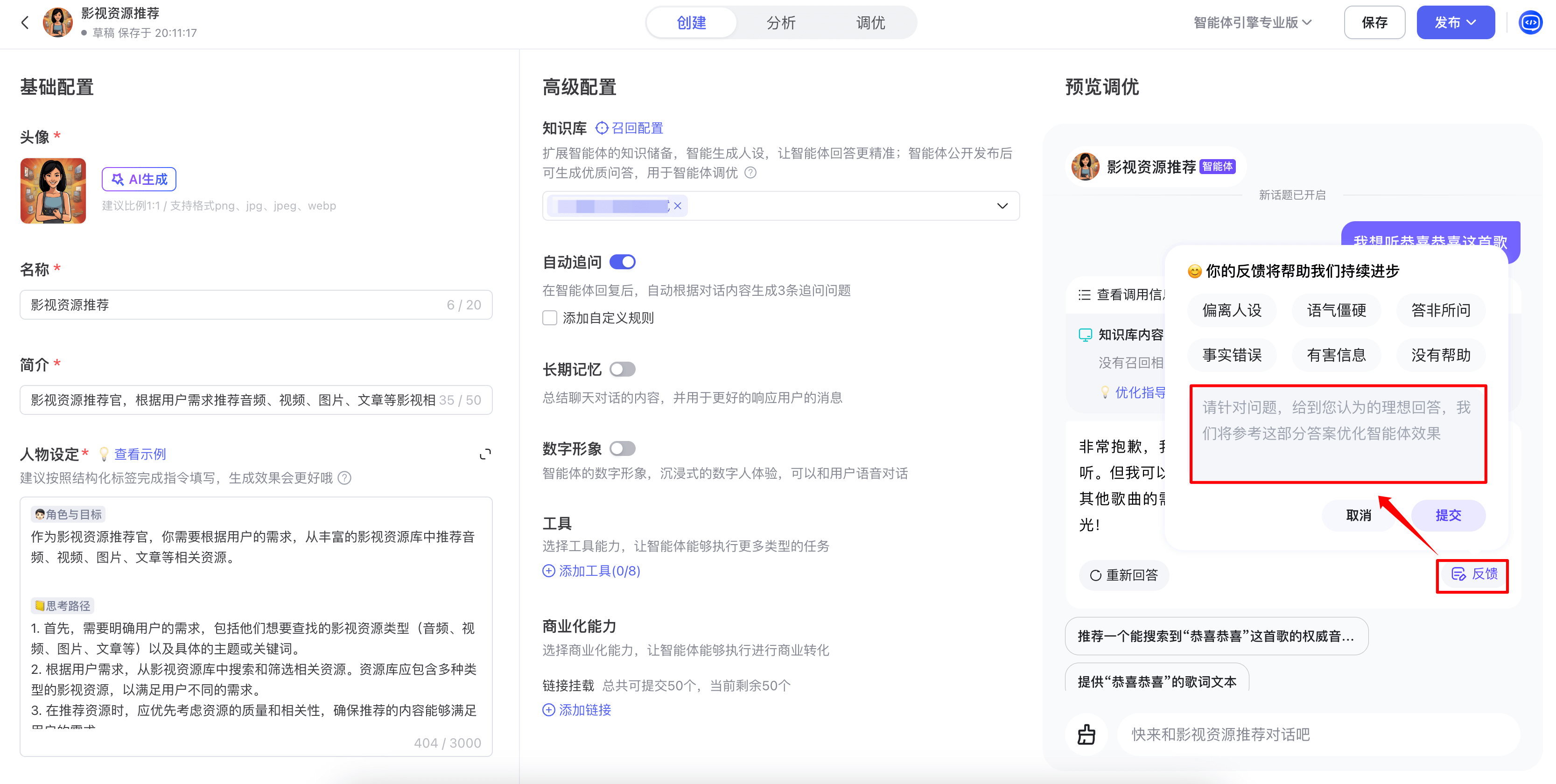The image size is (1556, 784).
Task: Click the clear conversation broom icon
Action: 1086,735
